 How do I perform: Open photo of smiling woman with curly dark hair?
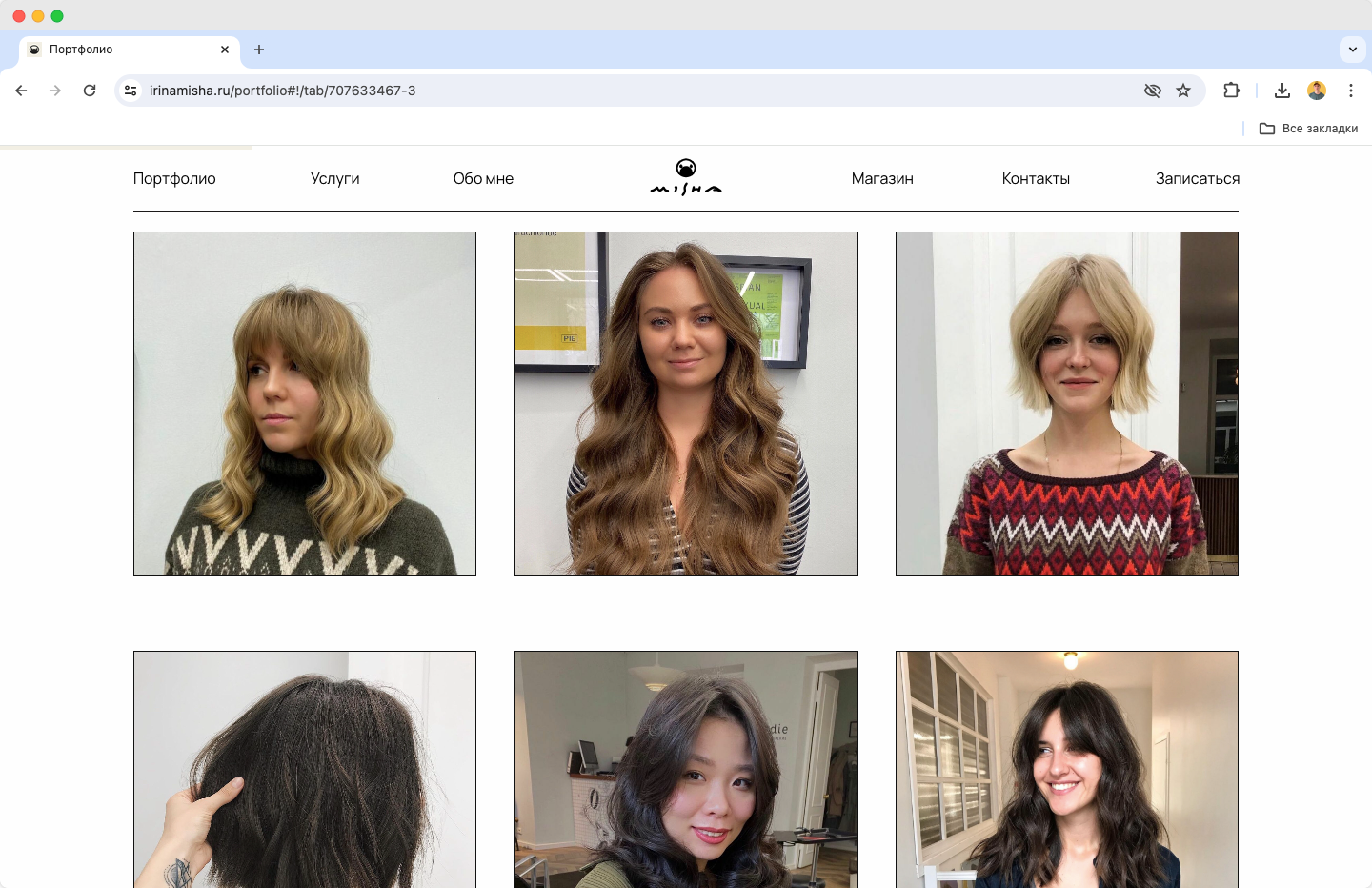(x=1067, y=770)
